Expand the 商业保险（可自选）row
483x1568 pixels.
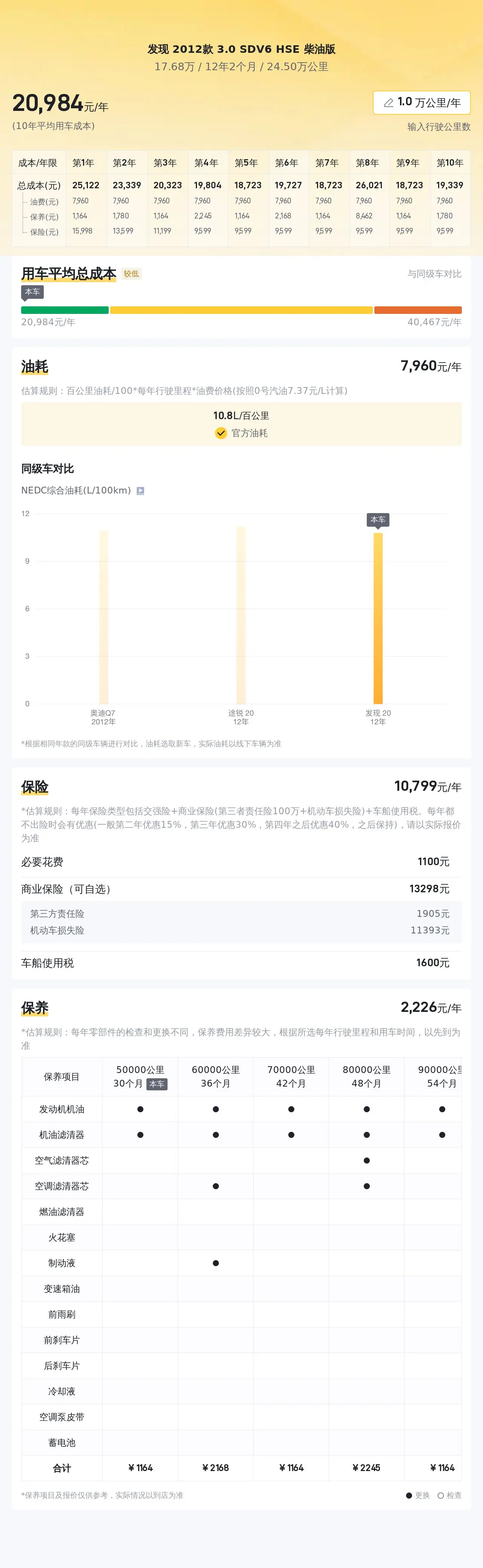point(241,889)
